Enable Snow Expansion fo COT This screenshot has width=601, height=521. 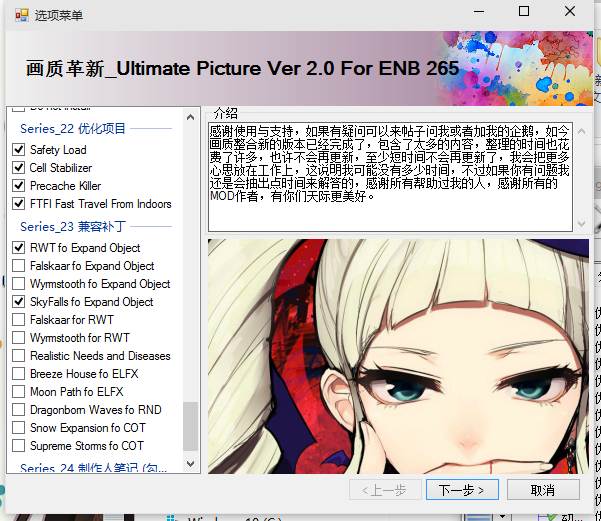click(x=18, y=428)
